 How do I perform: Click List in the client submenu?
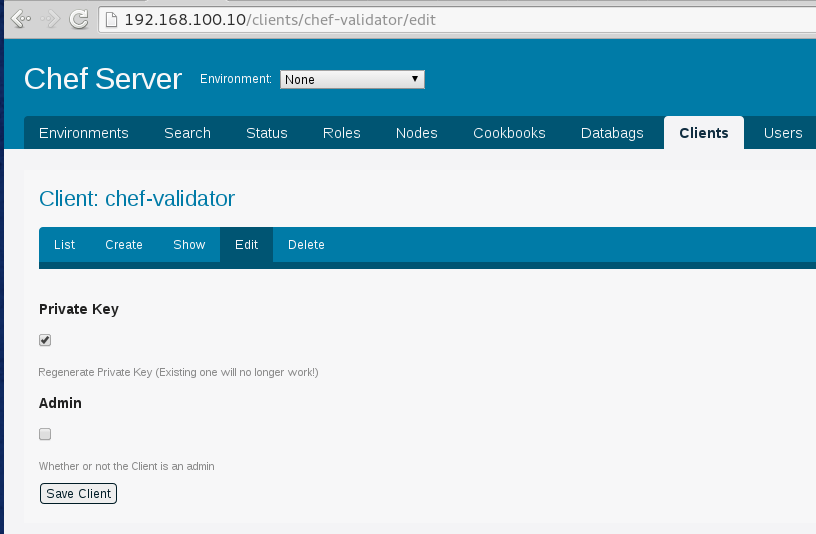(x=65, y=245)
